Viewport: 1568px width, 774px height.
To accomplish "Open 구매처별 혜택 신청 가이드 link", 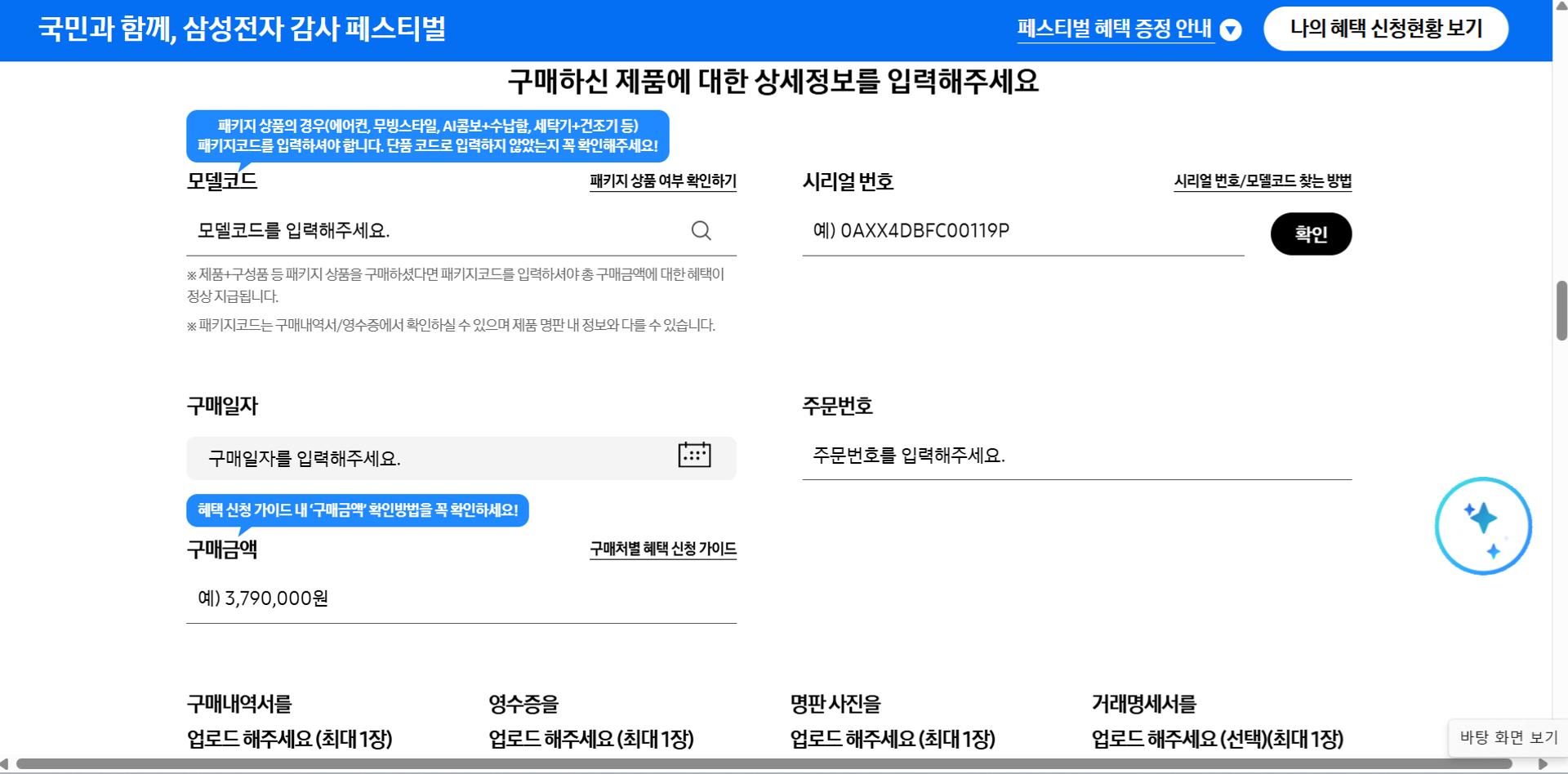I will pyautogui.click(x=663, y=549).
